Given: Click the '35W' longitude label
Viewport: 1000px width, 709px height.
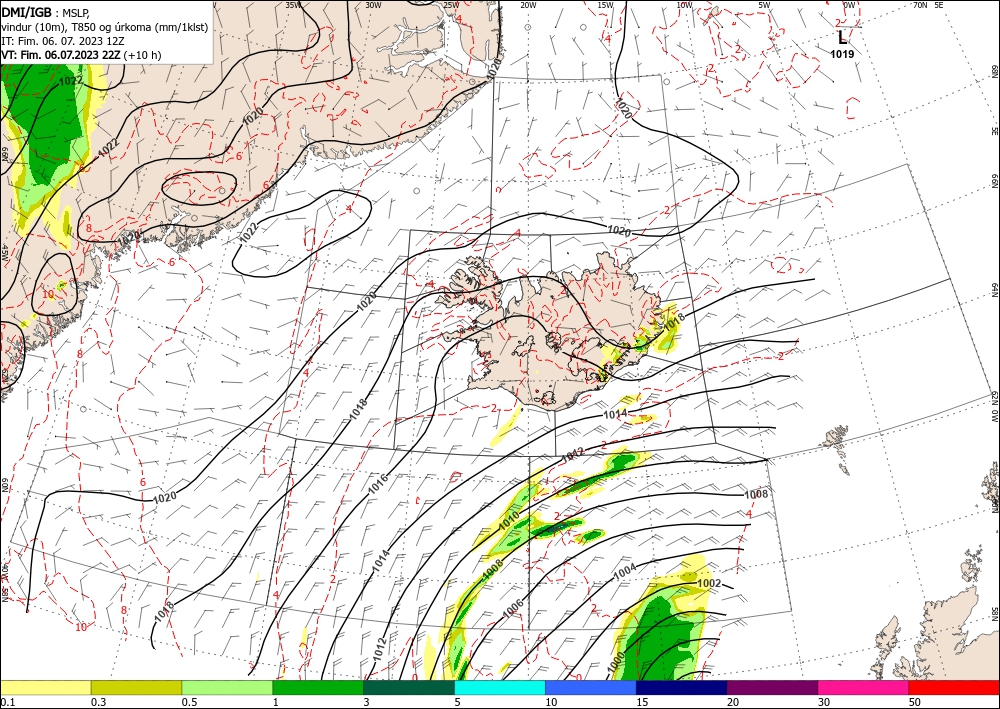Looking at the screenshot, I should pyautogui.click(x=293, y=5).
